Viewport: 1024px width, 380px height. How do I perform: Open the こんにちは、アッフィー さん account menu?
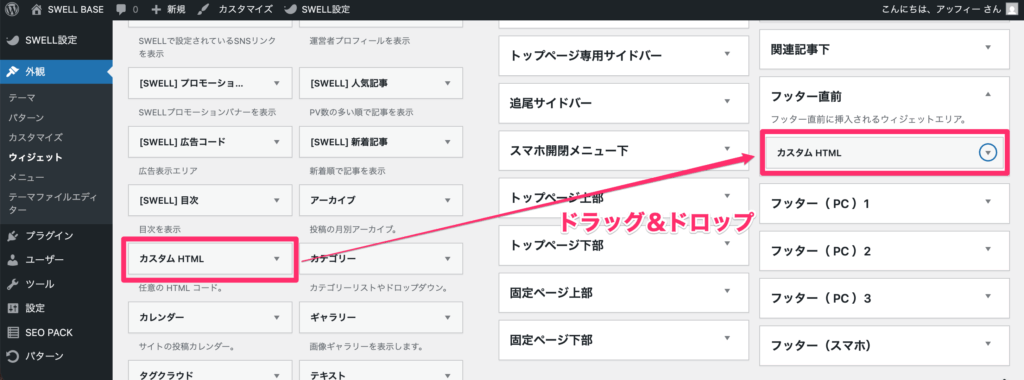950,10
